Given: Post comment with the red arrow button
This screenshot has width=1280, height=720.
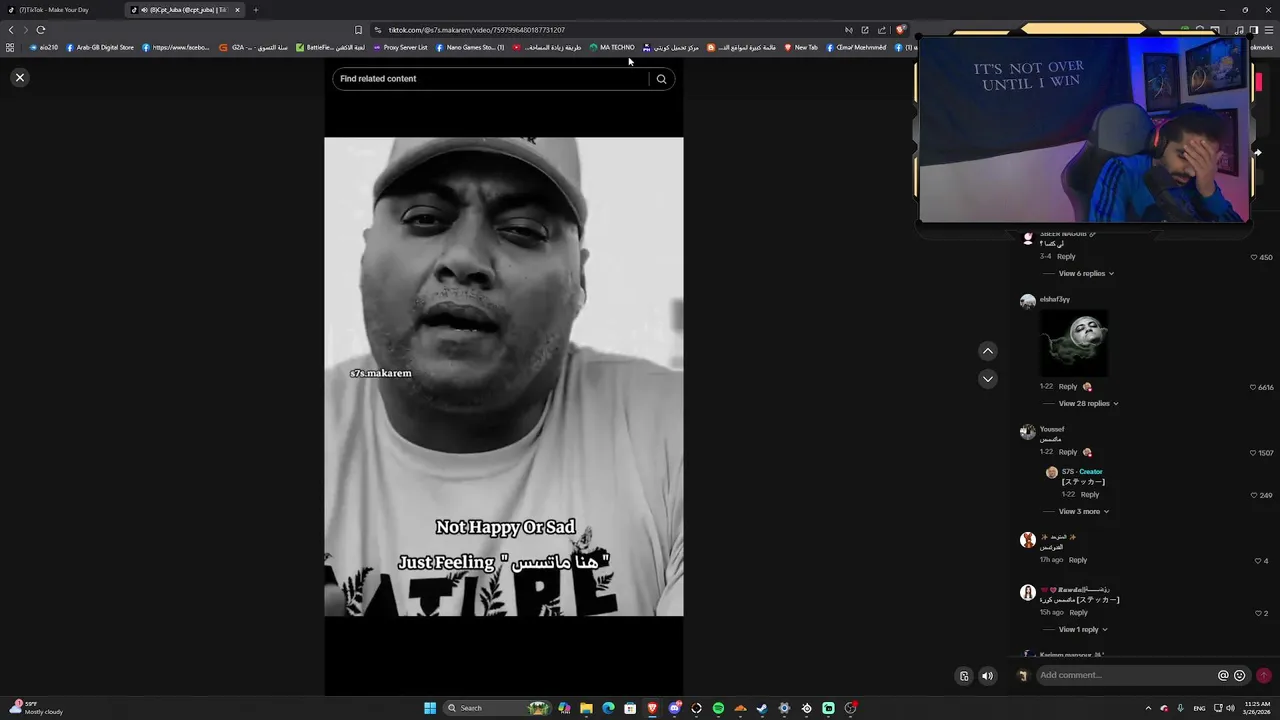Looking at the screenshot, I should (x=1264, y=676).
